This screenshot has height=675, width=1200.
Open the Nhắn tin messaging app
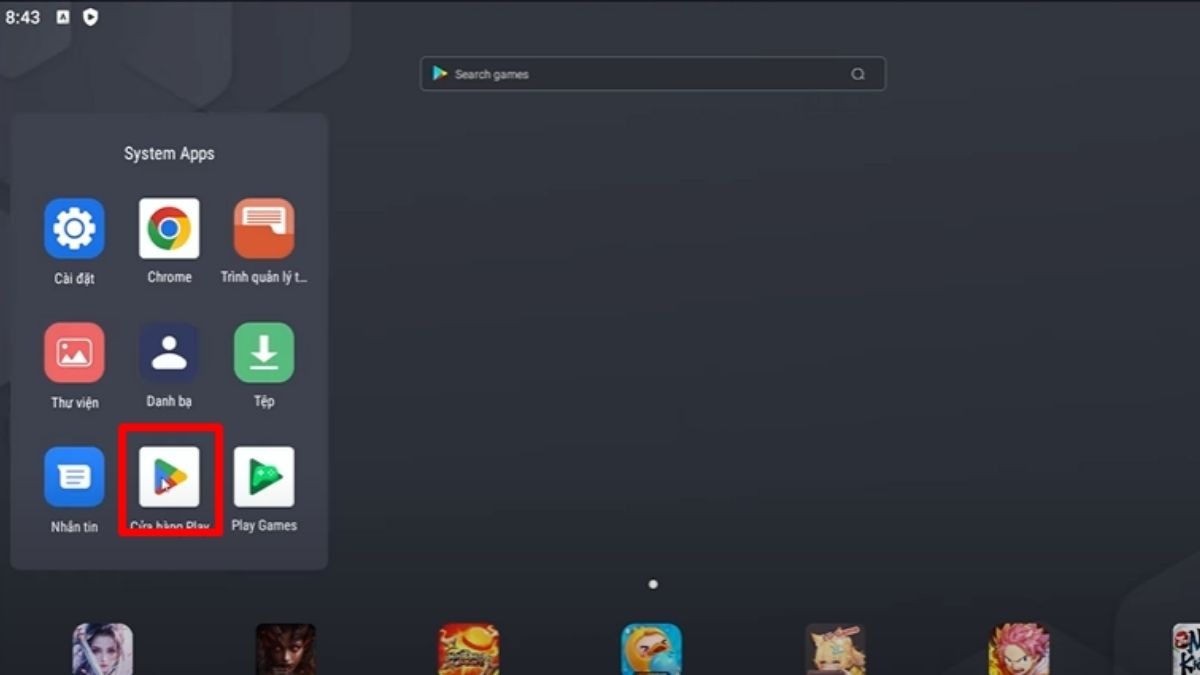74,477
